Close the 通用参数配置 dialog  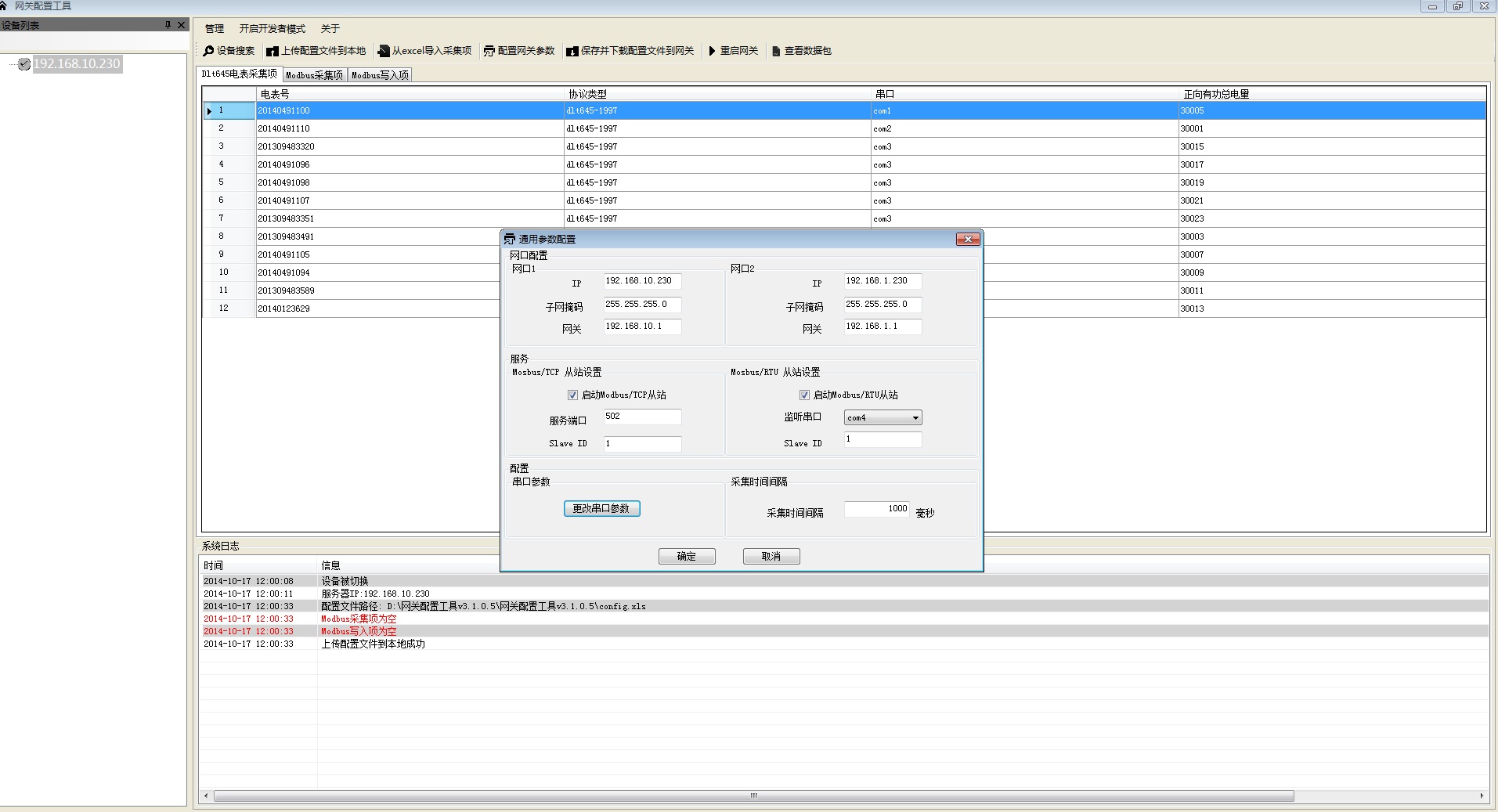(x=968, y=239)
